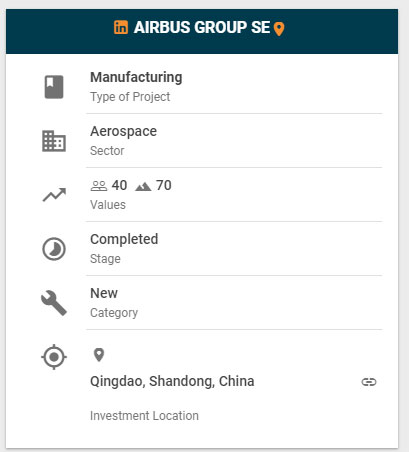Select the Manufacturing project type text

click(136, 77)
